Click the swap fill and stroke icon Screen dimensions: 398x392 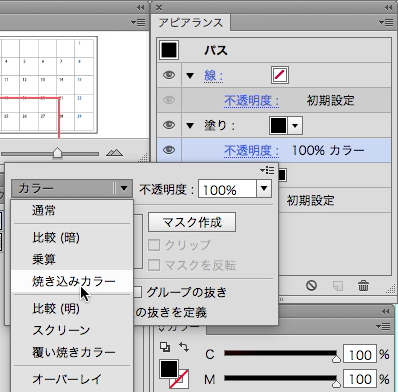[184, 347]
